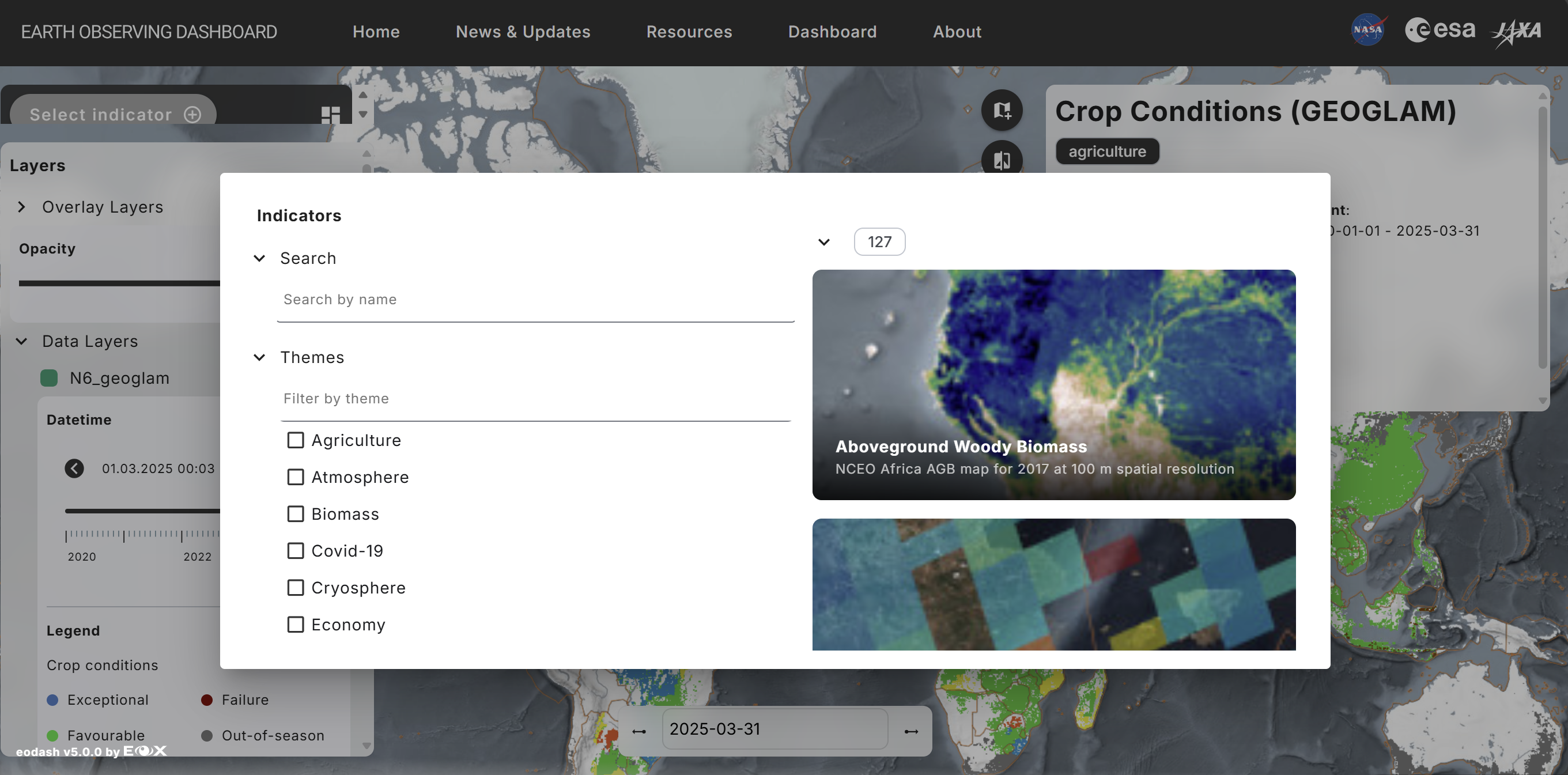1568x775 pixels.
Task: Click the Datetime timeline slider track
Action: (142, 511)
